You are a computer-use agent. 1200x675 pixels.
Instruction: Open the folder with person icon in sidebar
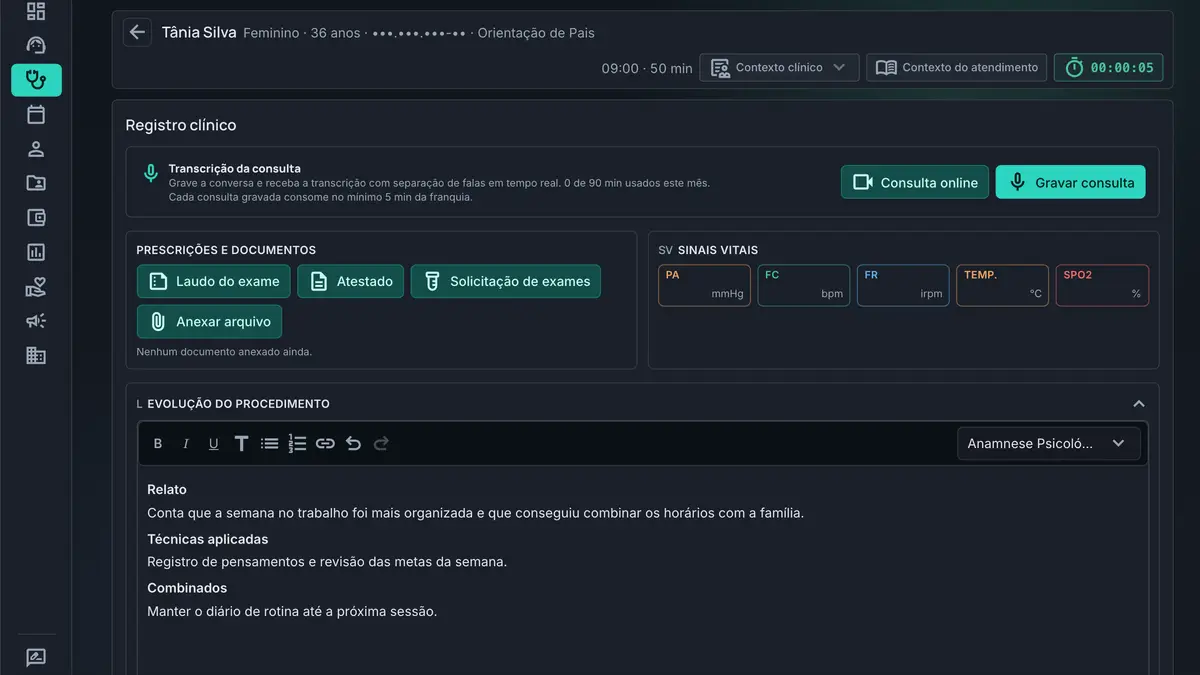tap(36, 183)
